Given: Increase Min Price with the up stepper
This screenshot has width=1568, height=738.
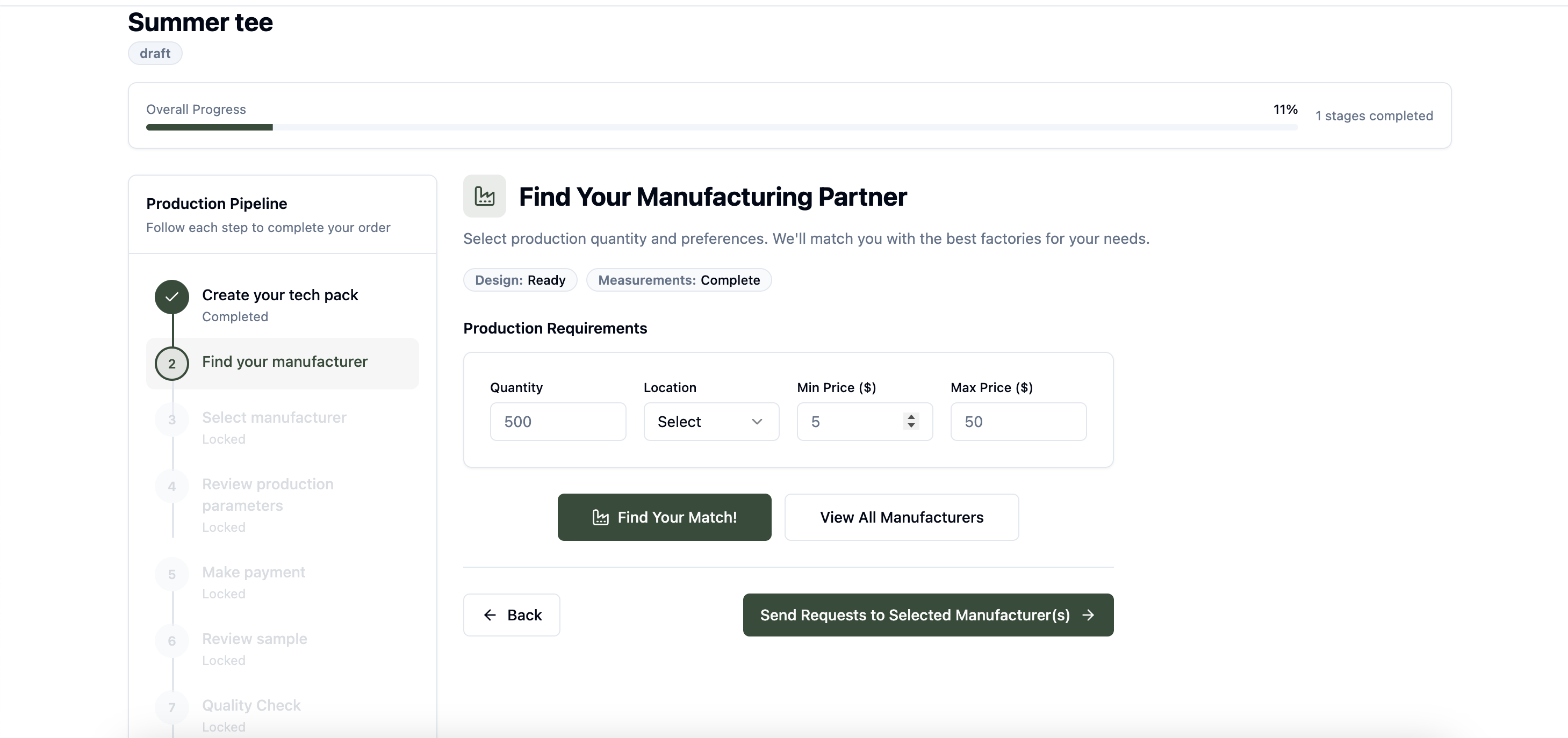Looking at the screenshot, I should tap(911, 417).
